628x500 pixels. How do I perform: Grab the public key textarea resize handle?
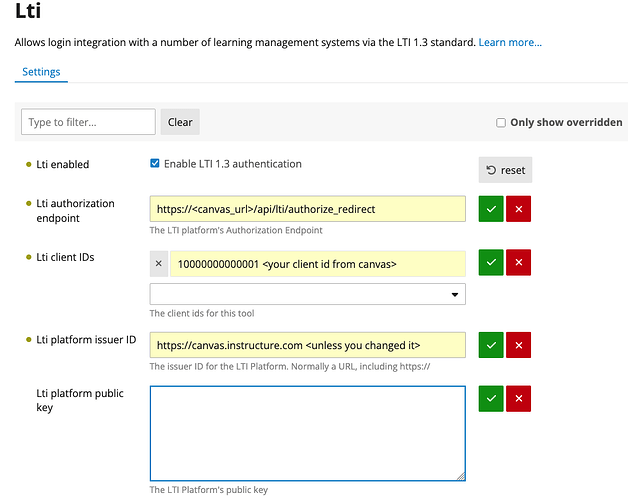pyautogui.click(x=461, y=476)
